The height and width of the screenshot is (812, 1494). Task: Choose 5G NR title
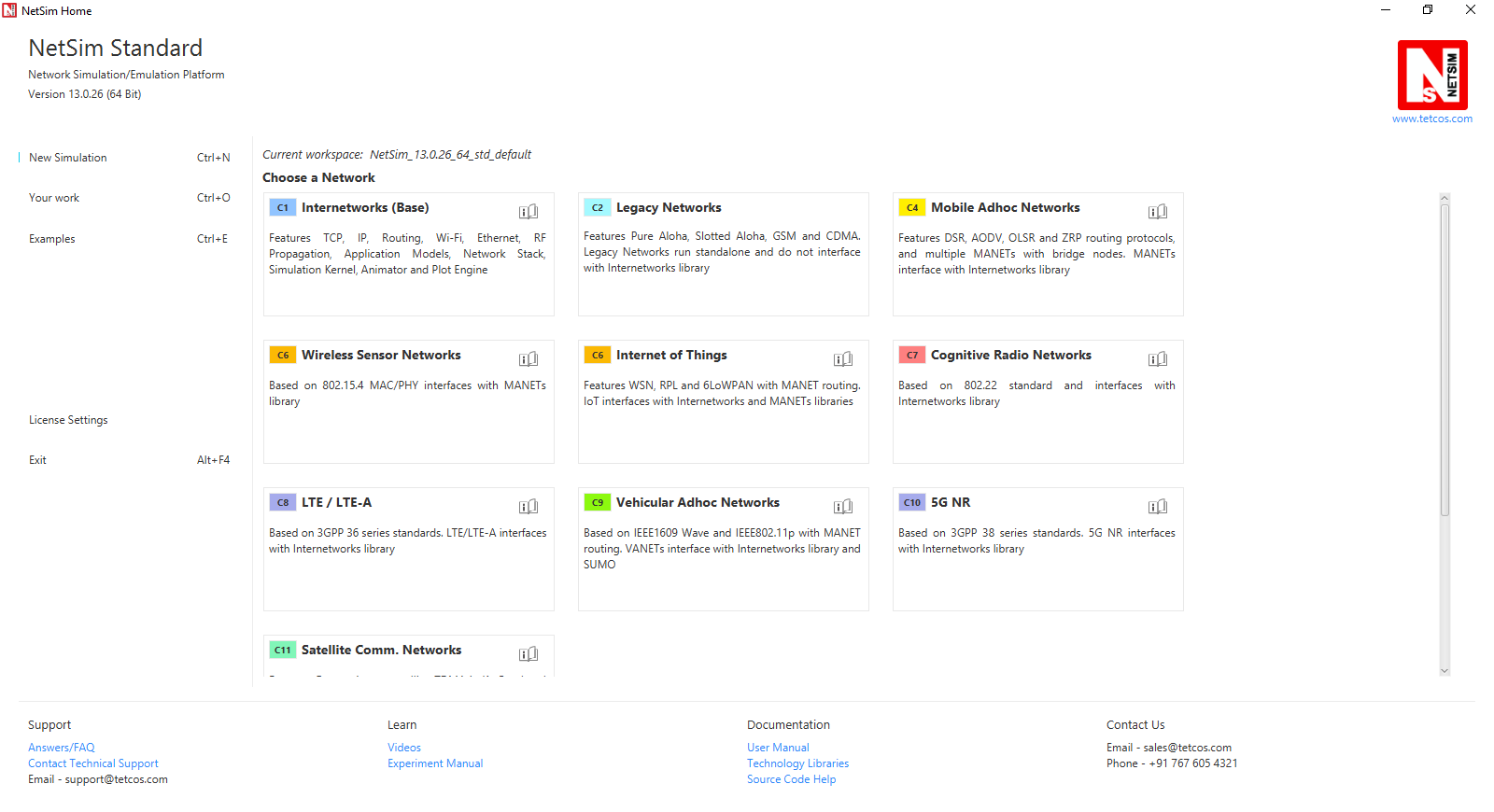[x=951, y=502]
